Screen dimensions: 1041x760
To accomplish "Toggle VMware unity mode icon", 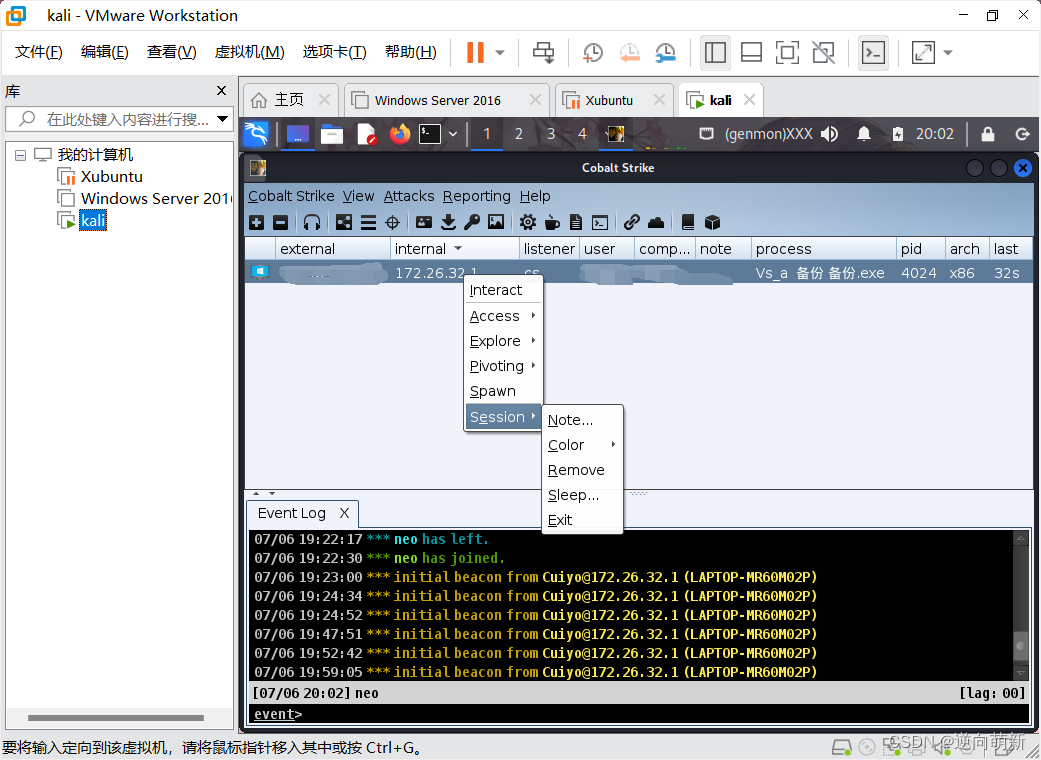I will [824, 52].
